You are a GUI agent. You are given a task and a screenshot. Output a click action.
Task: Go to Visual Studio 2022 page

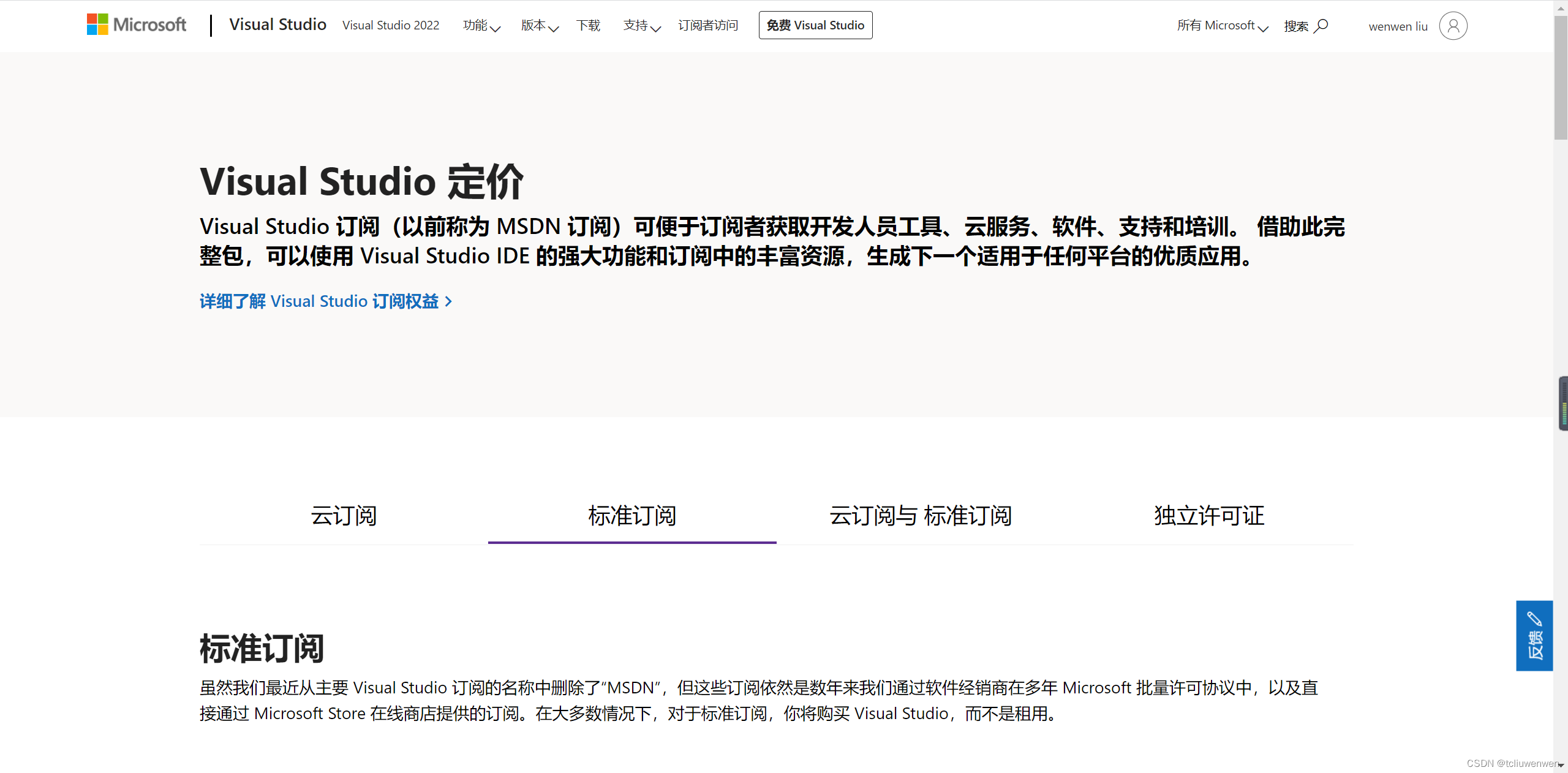coord(391,25)
